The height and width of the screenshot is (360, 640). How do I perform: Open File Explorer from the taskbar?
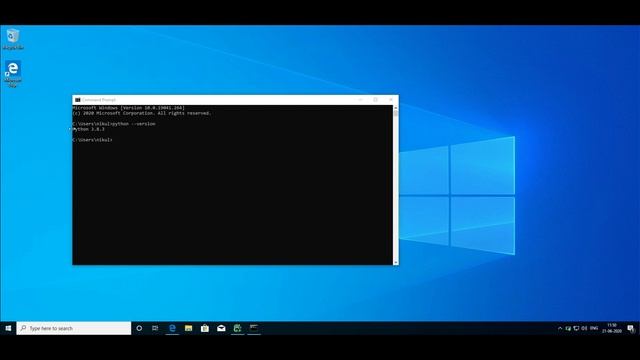189,328
